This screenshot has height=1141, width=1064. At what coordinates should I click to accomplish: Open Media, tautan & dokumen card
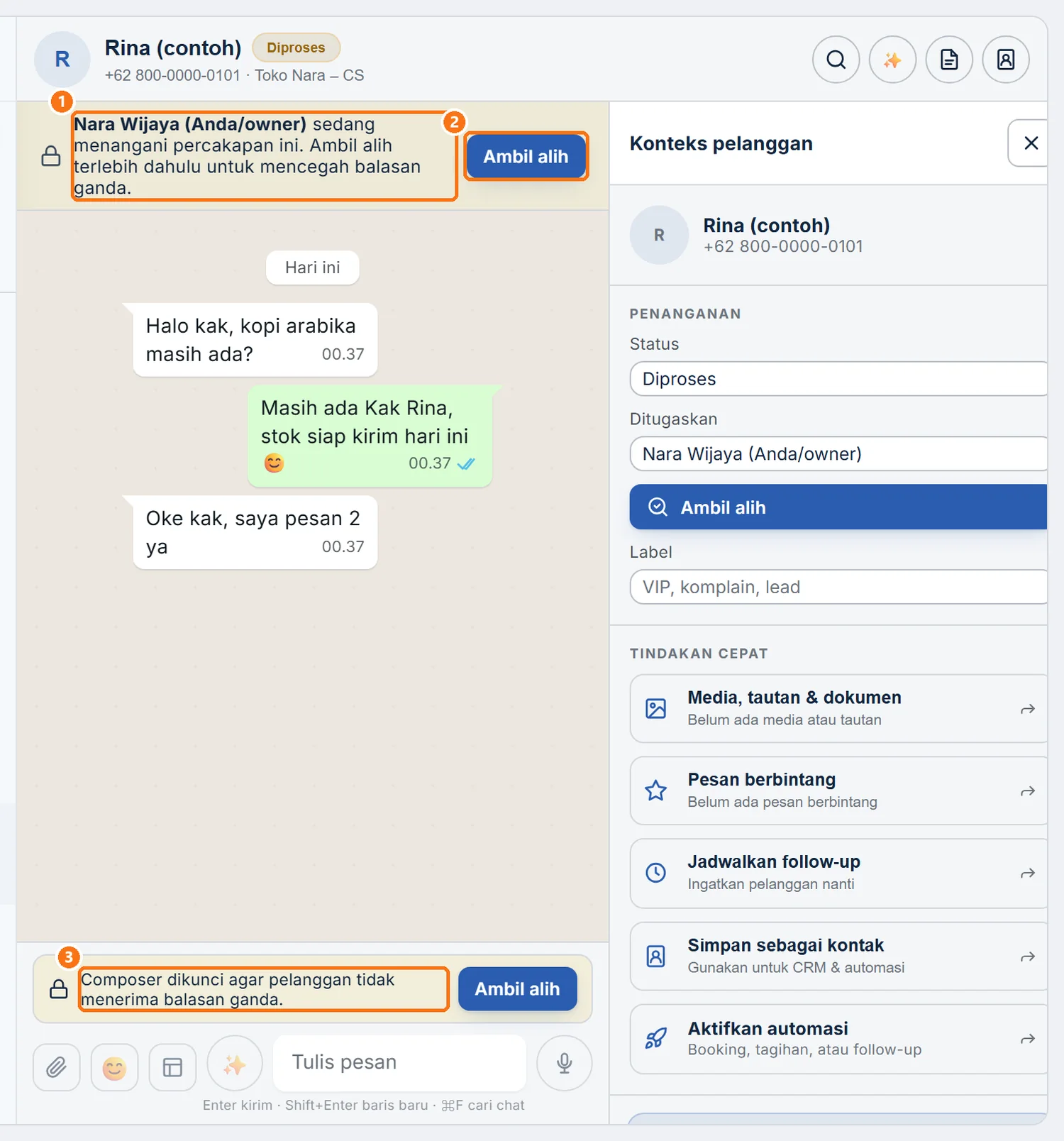pos(838,708)
